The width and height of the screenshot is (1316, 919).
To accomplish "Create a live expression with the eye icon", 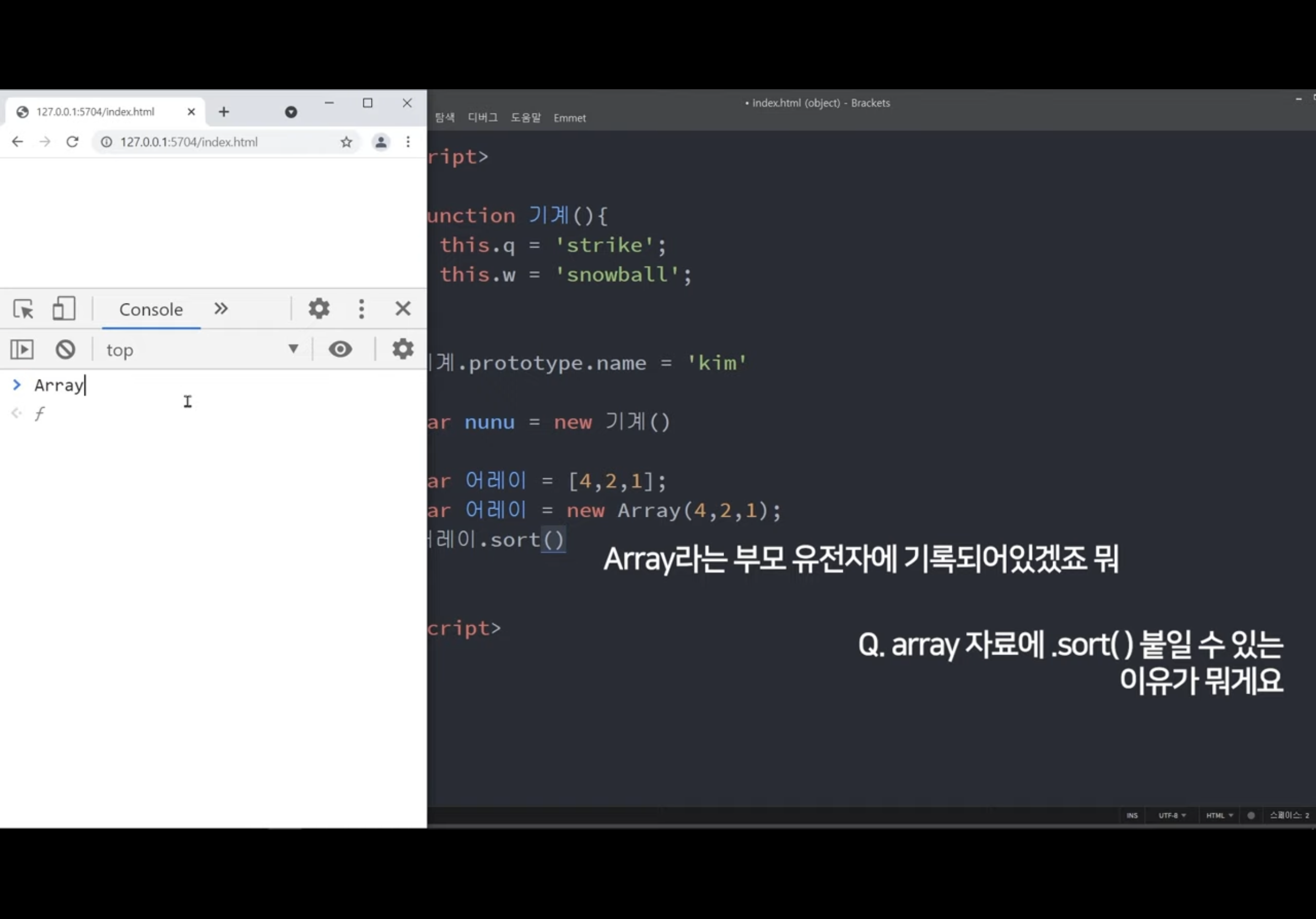I will coord(340,349).
